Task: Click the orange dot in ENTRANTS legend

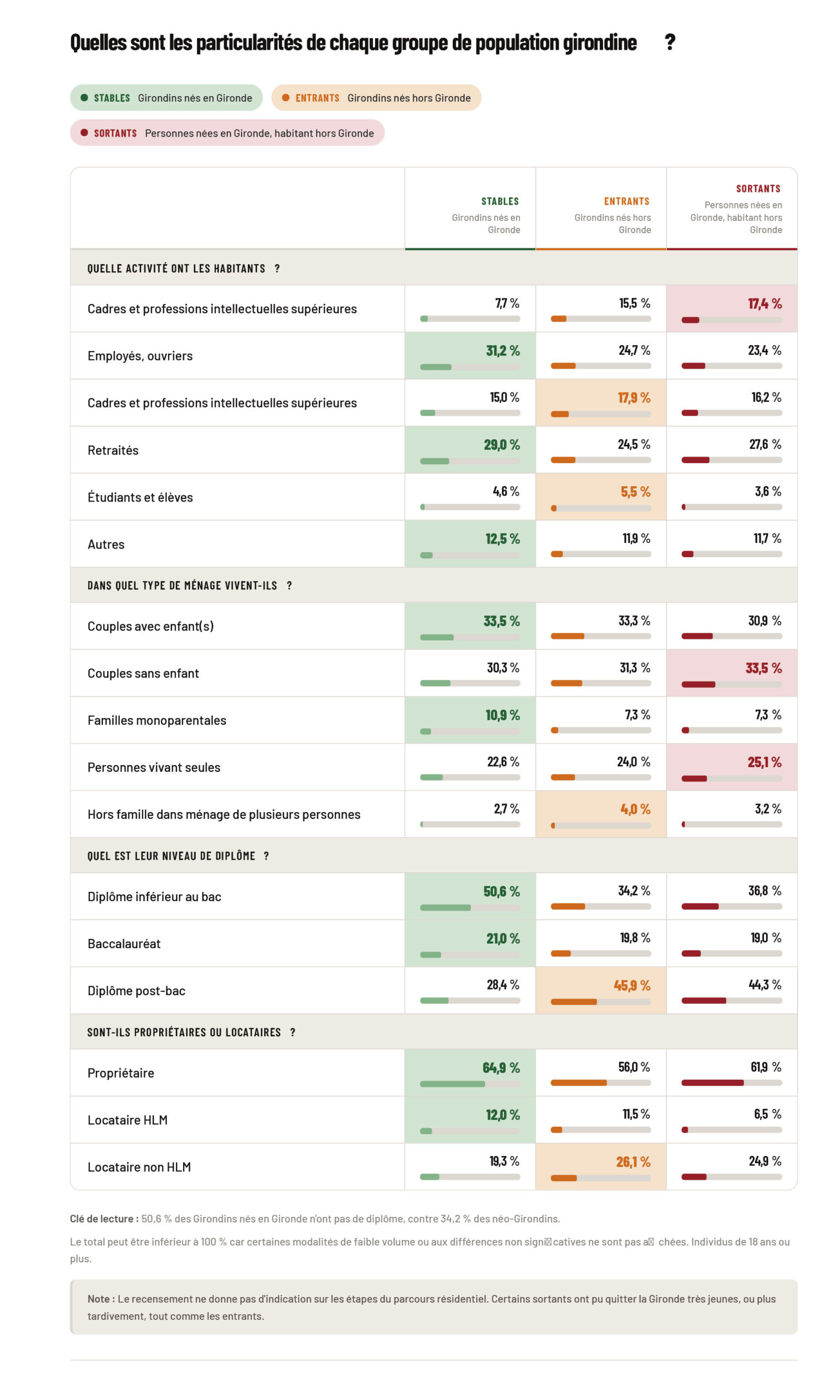Action: click(x=286, y=97)
